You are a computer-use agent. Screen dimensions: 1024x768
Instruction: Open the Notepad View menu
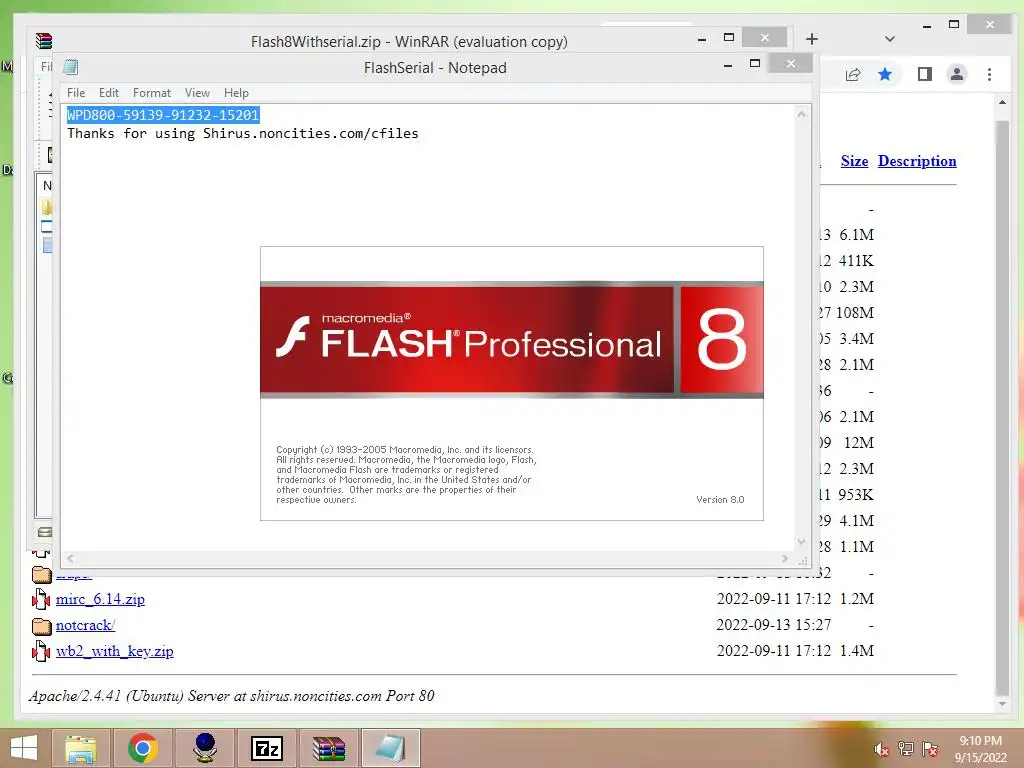tap(197, 93)
